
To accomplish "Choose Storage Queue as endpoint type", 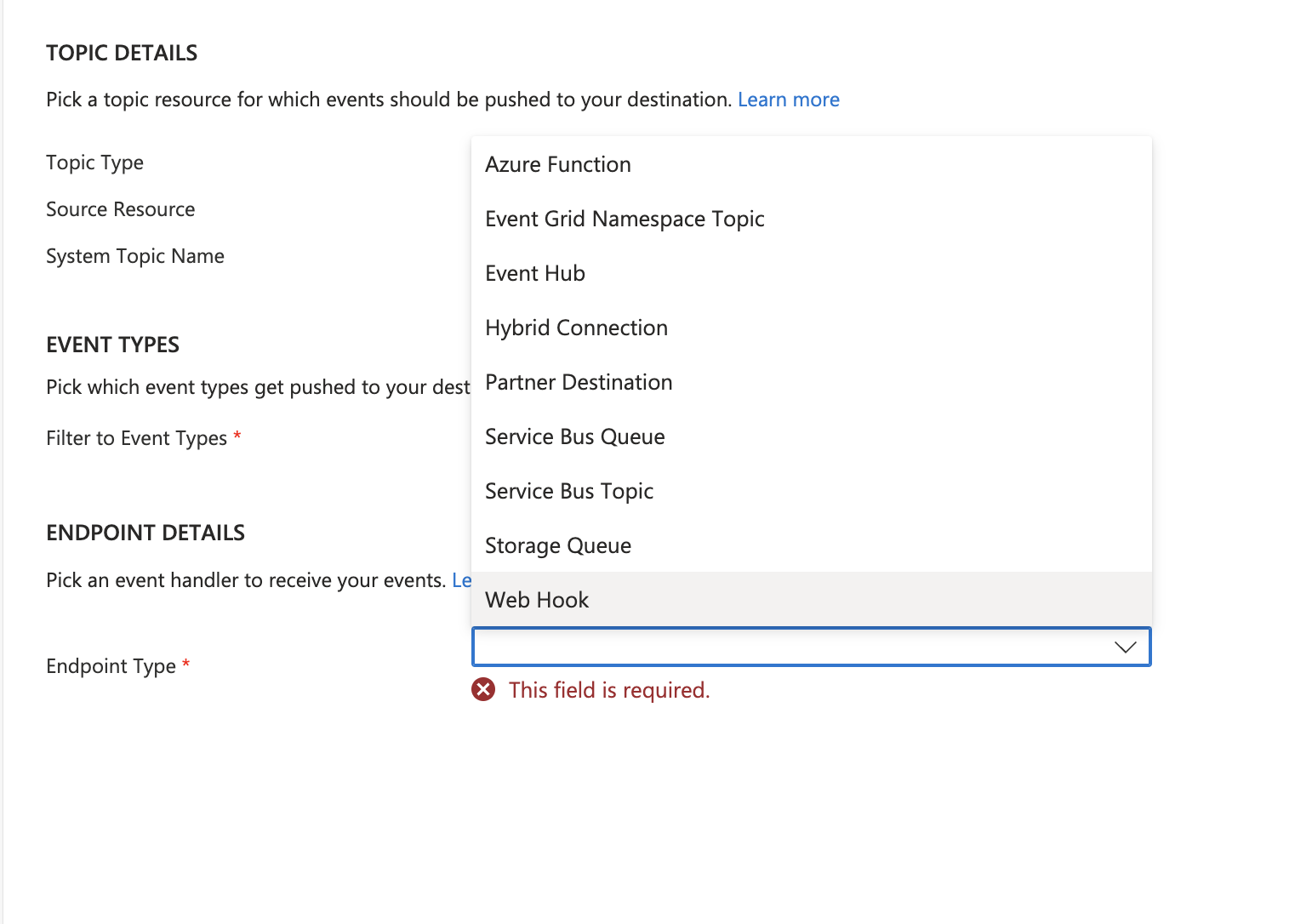I will (558, 545).
